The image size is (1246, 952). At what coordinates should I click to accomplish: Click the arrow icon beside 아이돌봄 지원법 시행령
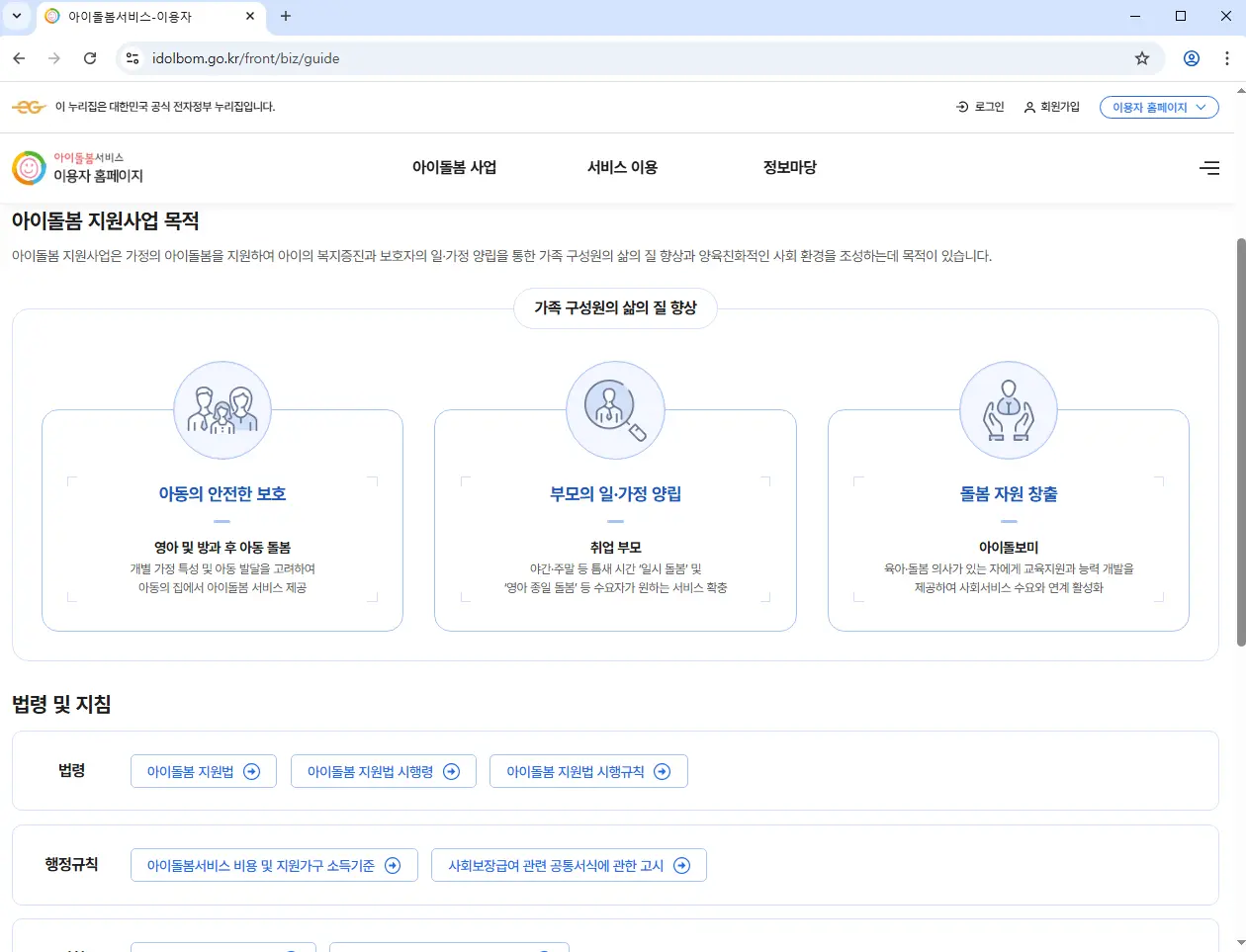pos(451,770)
